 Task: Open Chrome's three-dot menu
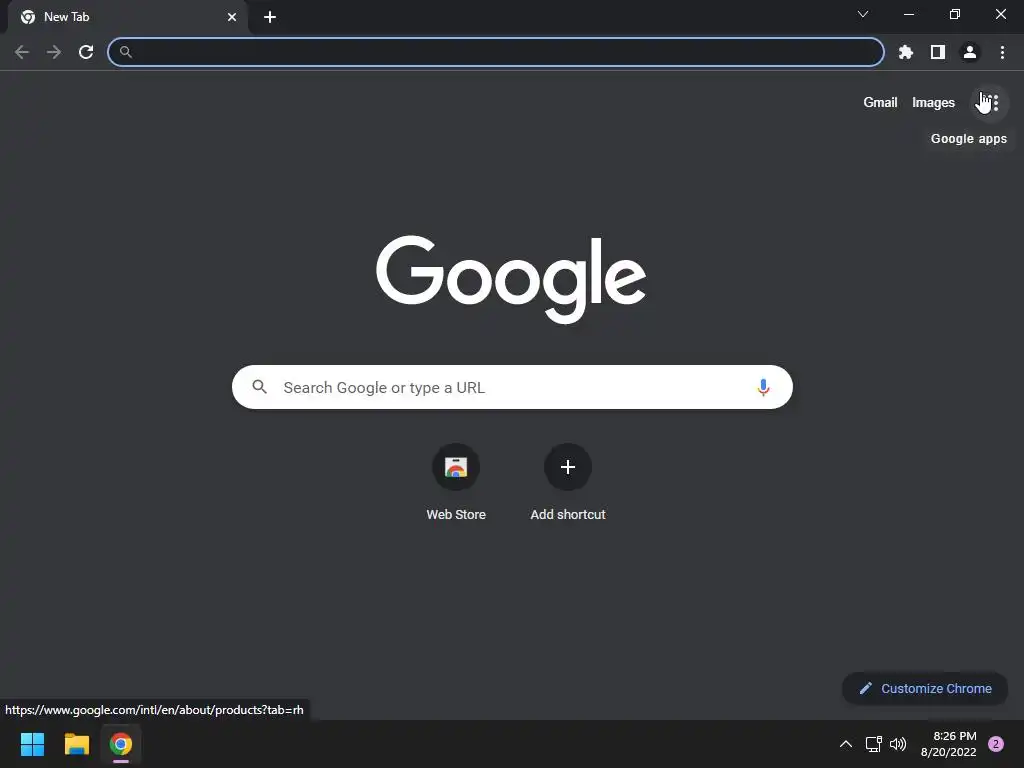pyautogui.click(x=1002, y=52)
